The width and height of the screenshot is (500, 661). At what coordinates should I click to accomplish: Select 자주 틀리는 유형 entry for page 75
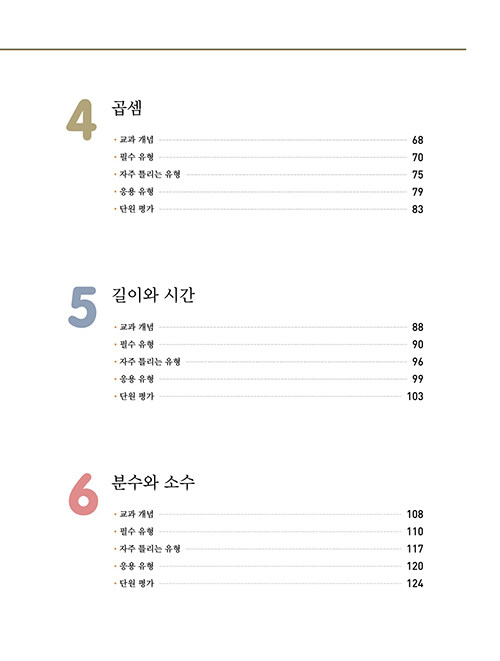(x=150, y=174)
